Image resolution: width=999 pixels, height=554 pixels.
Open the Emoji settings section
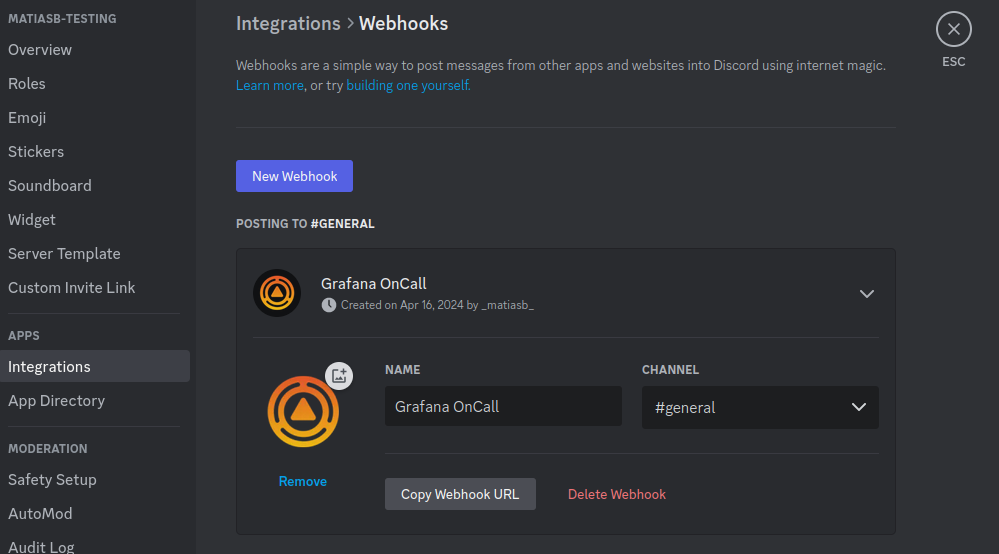[27, 118]
